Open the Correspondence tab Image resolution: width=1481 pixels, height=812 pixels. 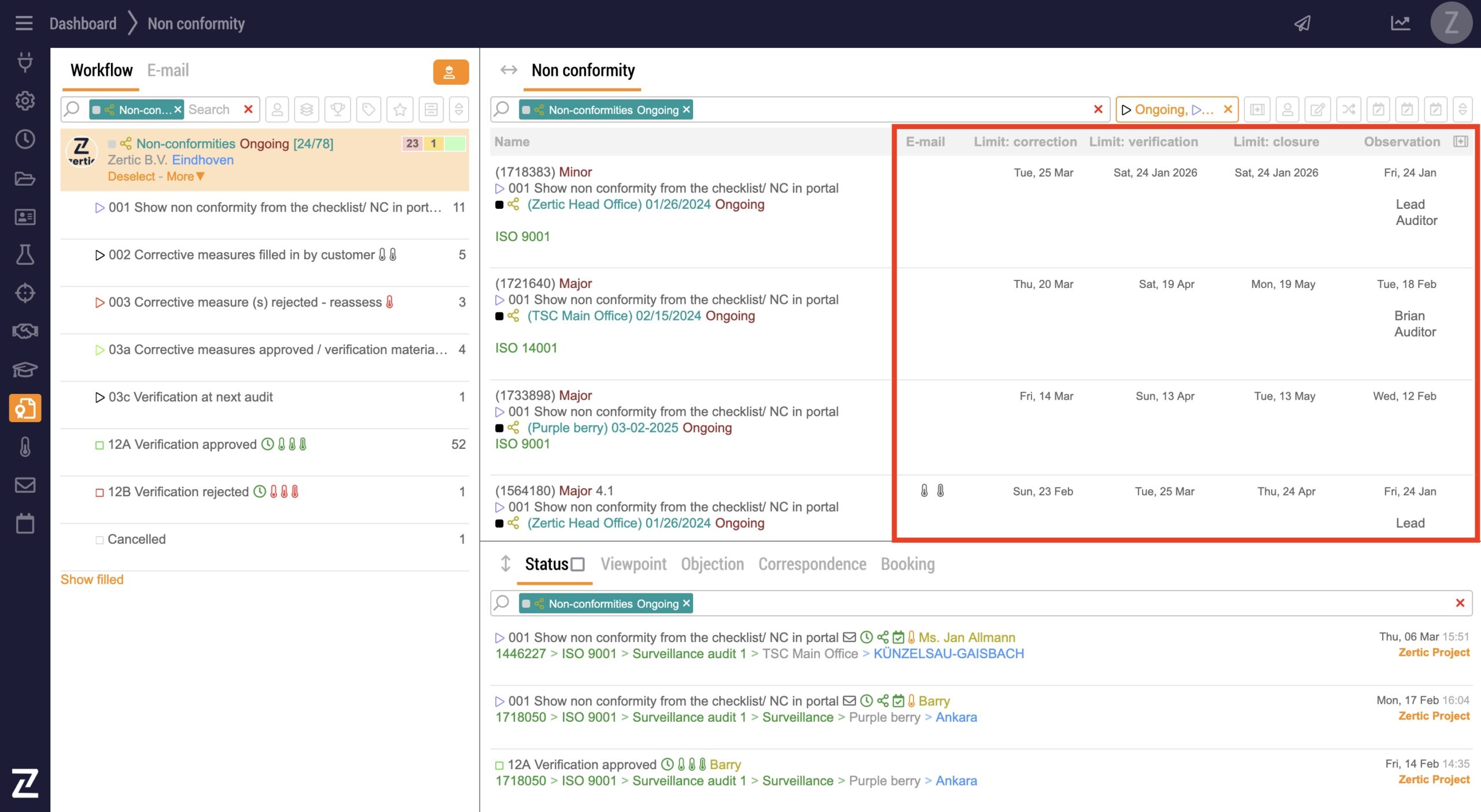pyautogui.click(x=812, y=564)
